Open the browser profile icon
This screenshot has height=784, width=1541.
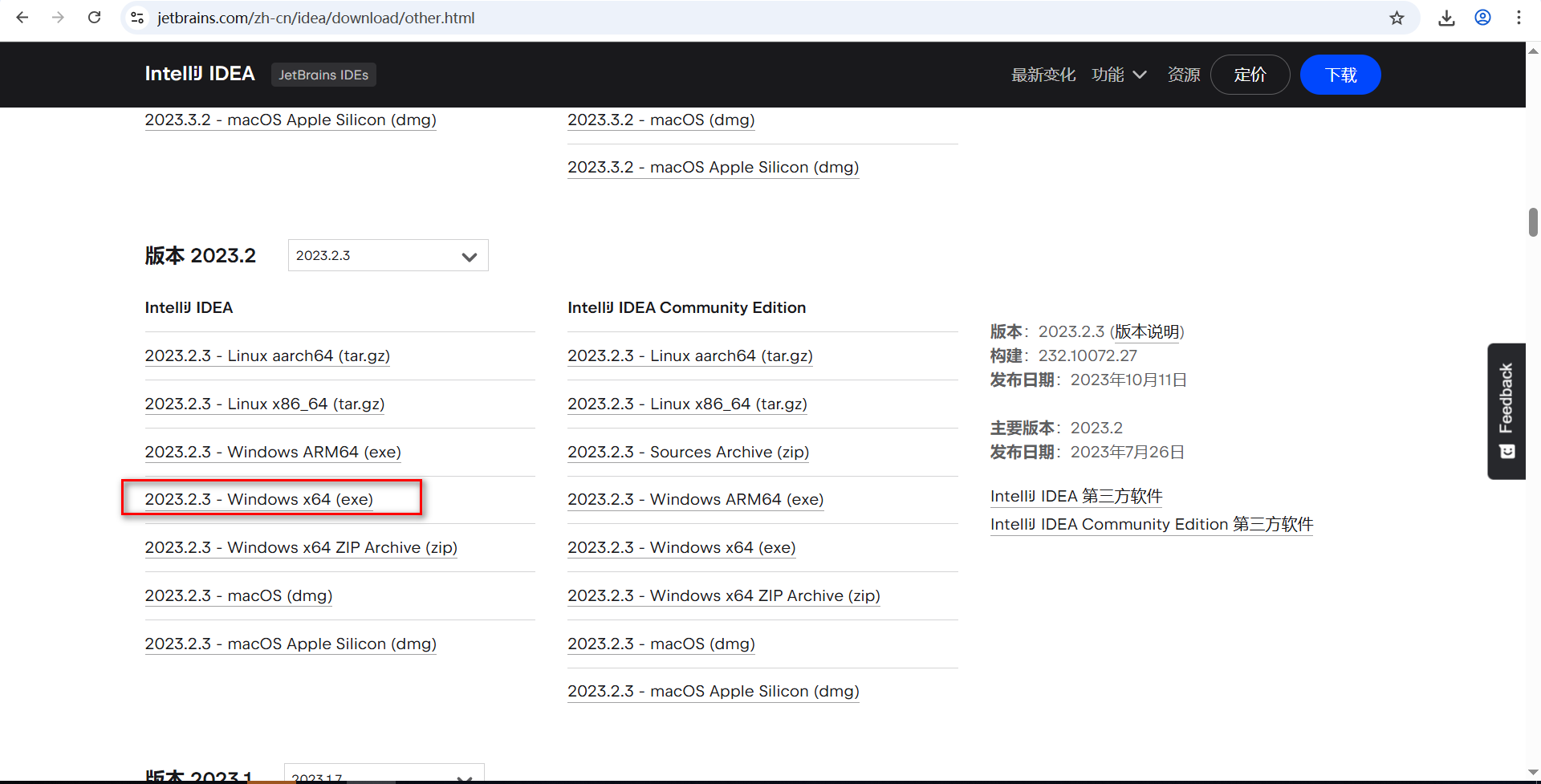coord(1482,18)
